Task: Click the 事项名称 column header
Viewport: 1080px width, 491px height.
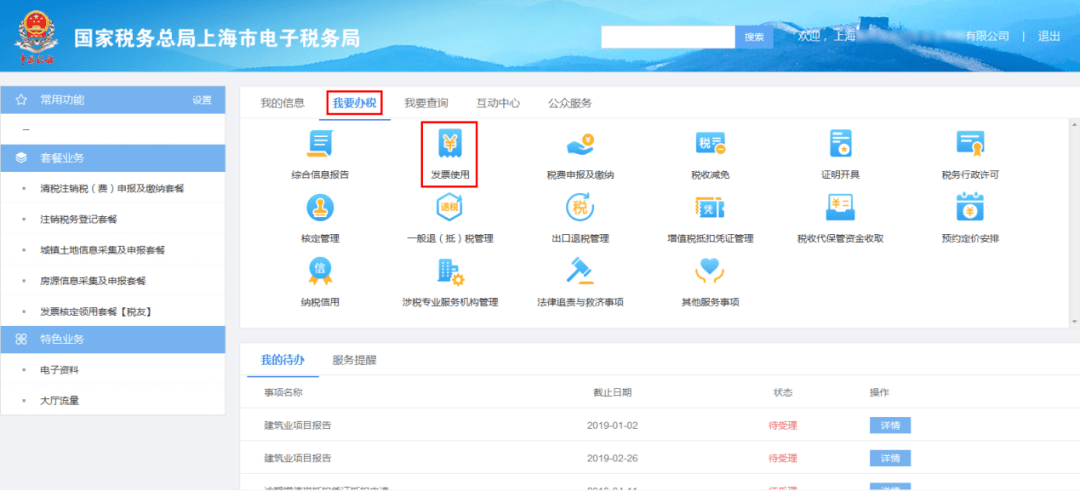Action: (x=283, y=393)
